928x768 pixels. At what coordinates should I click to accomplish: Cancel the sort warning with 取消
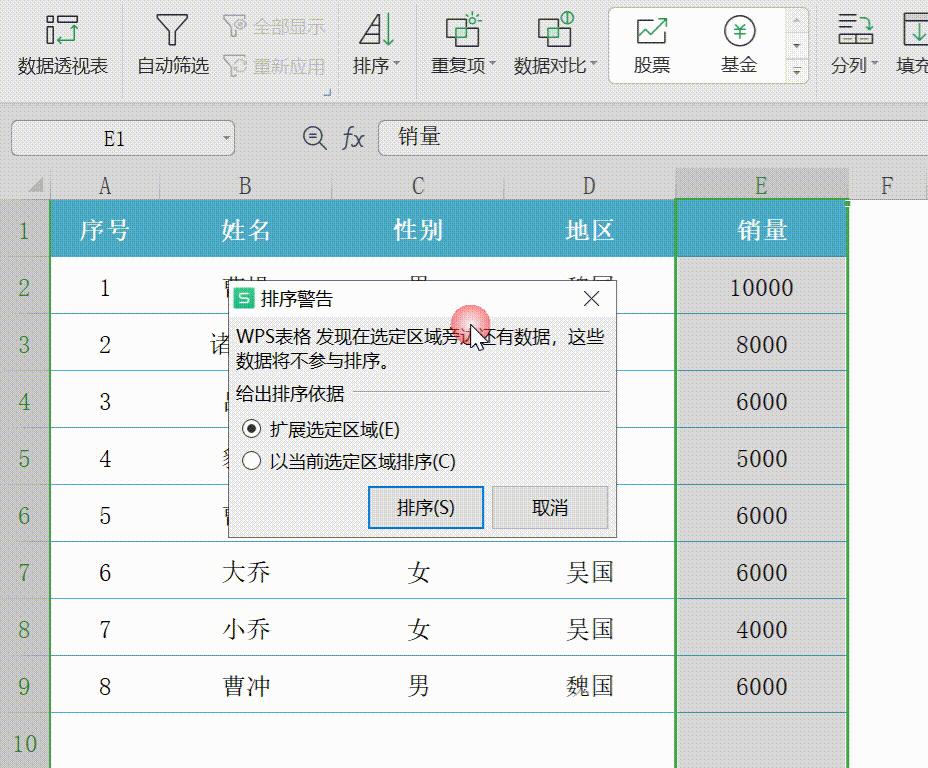[551, 507]
